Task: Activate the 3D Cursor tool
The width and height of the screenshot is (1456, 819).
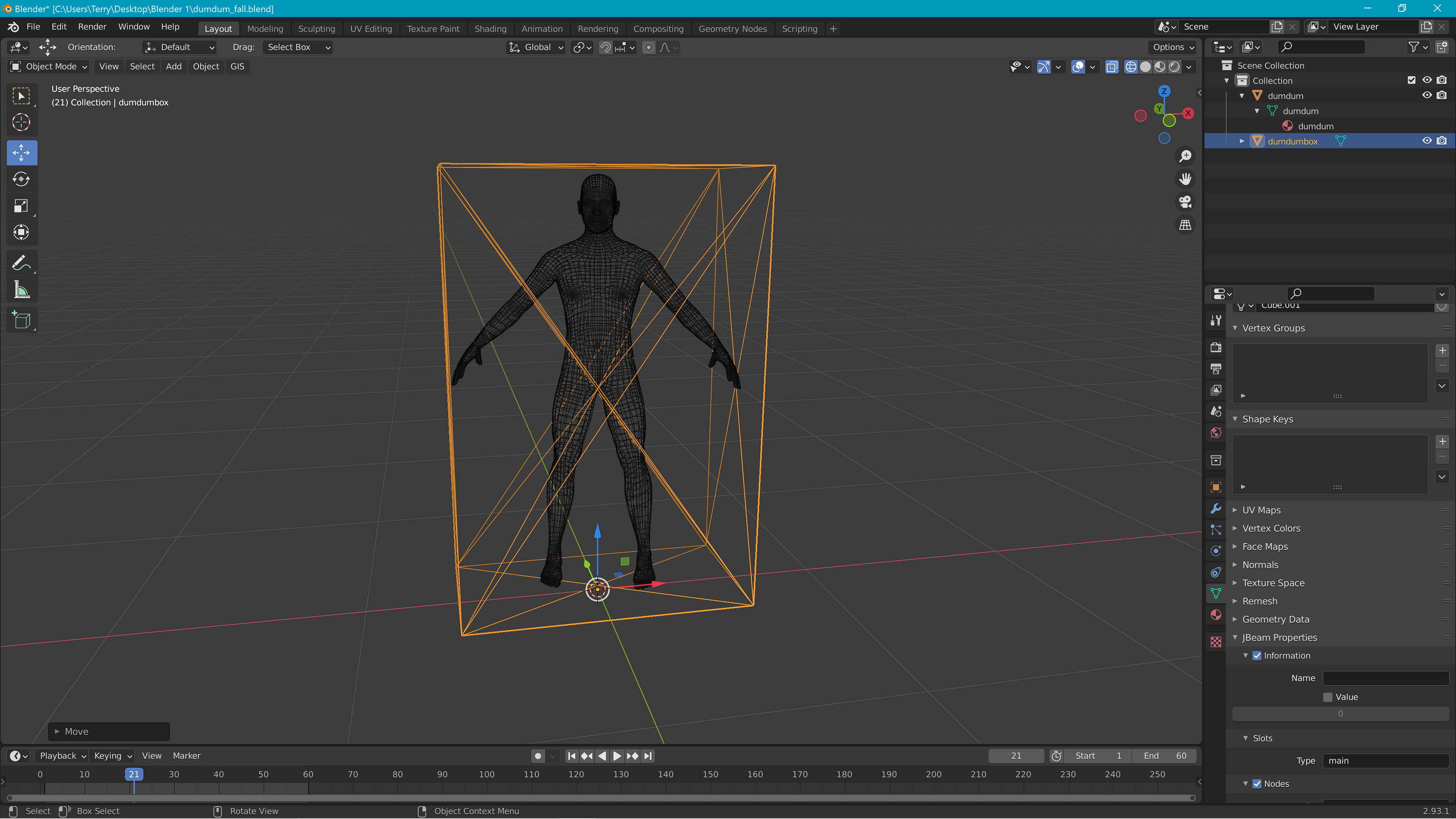Action: click(x=22, y=122)
